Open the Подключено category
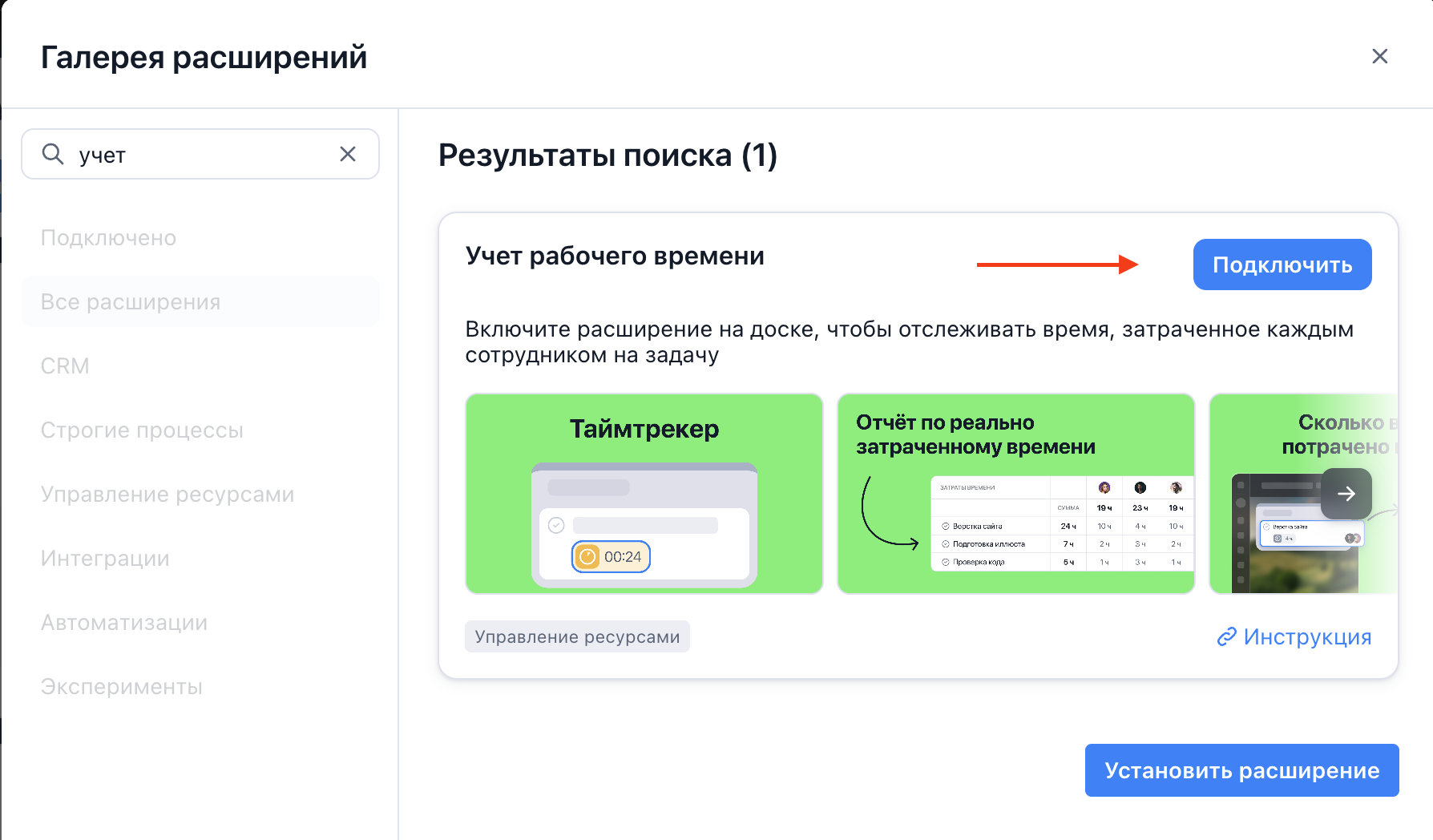Image resolution: width=1433 pixels, height=840 pixels. (x=108, y=238)
